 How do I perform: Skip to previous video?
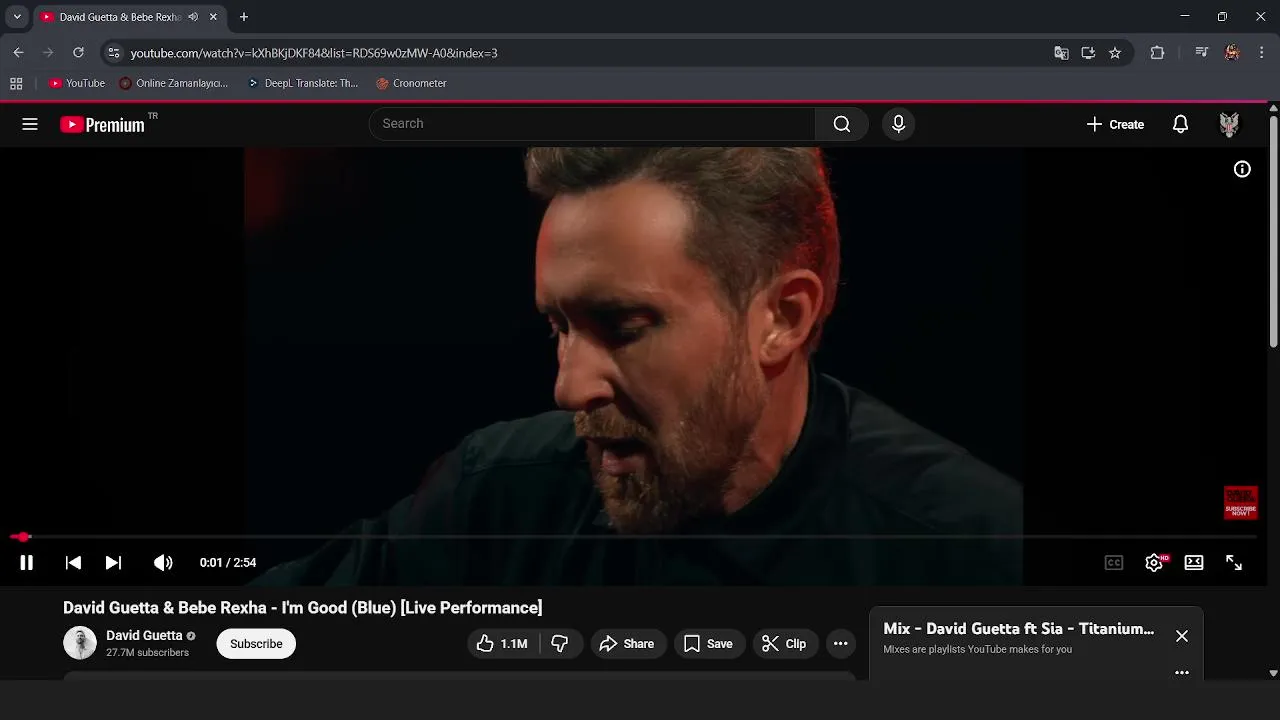click(x=73, y=563)
